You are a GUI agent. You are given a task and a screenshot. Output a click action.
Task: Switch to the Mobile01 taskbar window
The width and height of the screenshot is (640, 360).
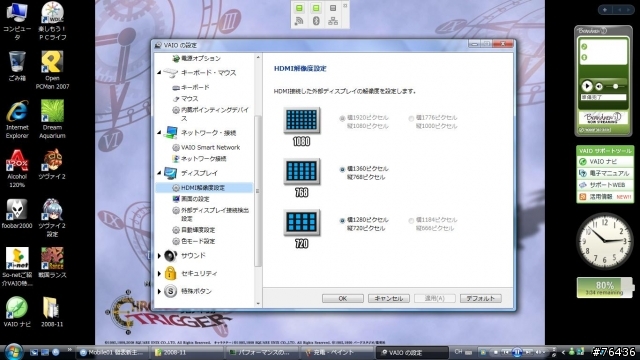tap(113, 352)
